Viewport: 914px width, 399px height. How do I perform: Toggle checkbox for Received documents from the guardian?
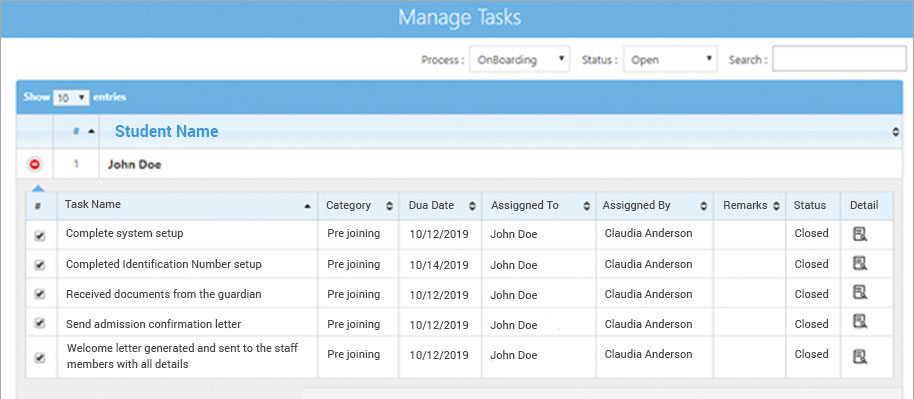click(40, 294)
